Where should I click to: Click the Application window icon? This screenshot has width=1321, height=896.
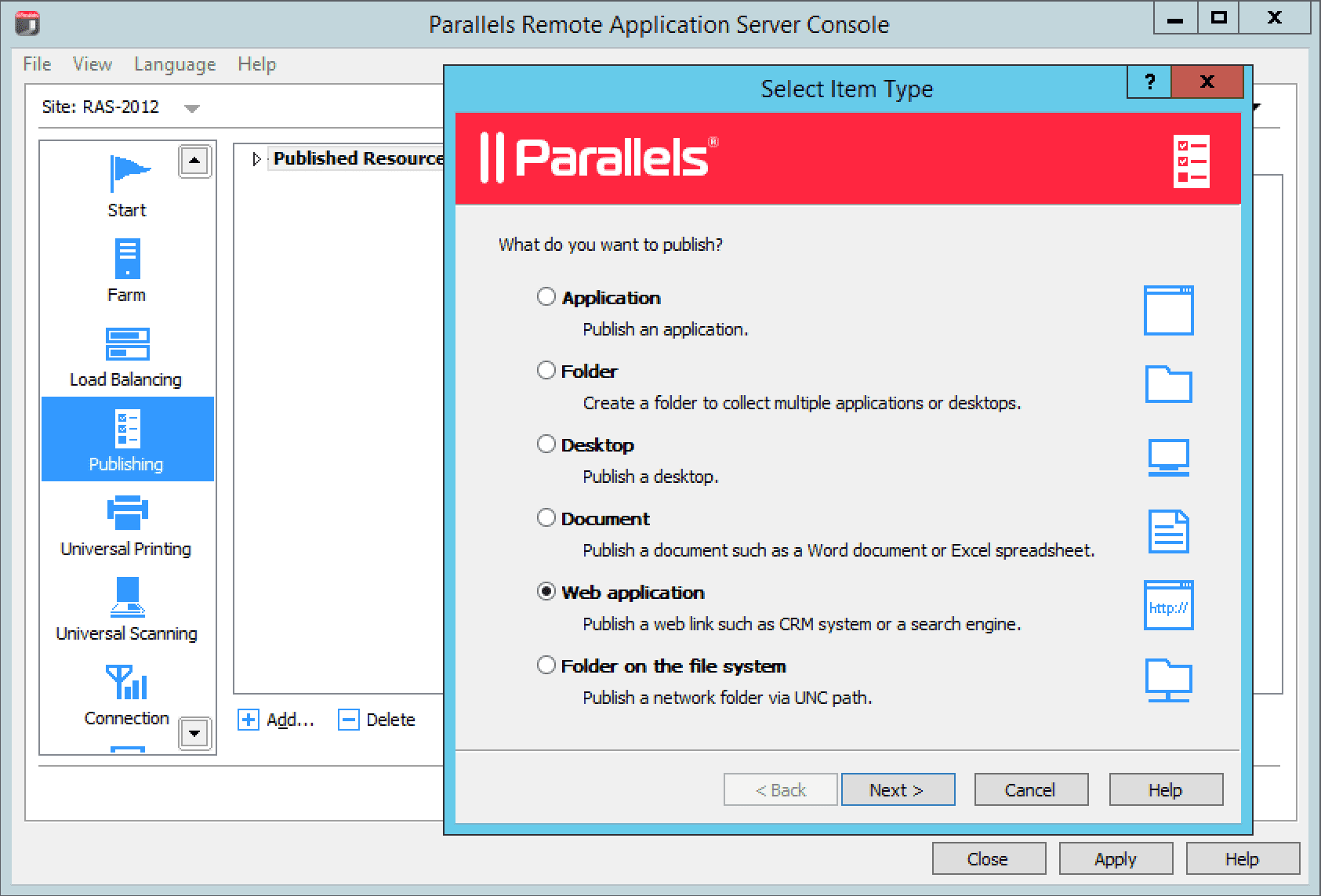(x=1168, y=310)
